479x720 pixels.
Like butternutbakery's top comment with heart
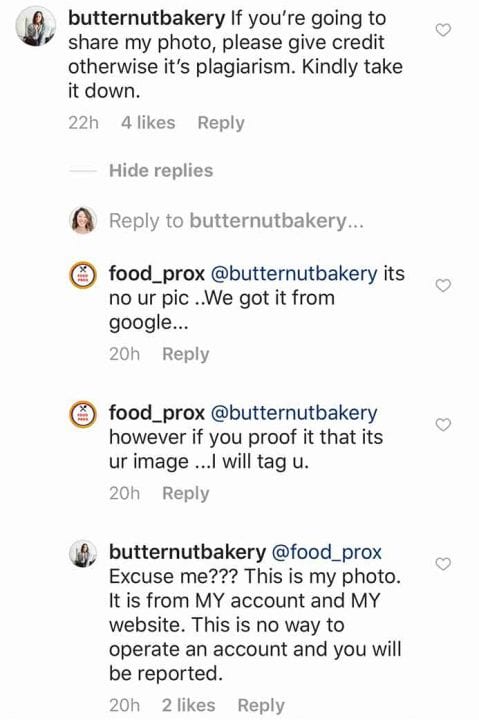pos(443,30)
